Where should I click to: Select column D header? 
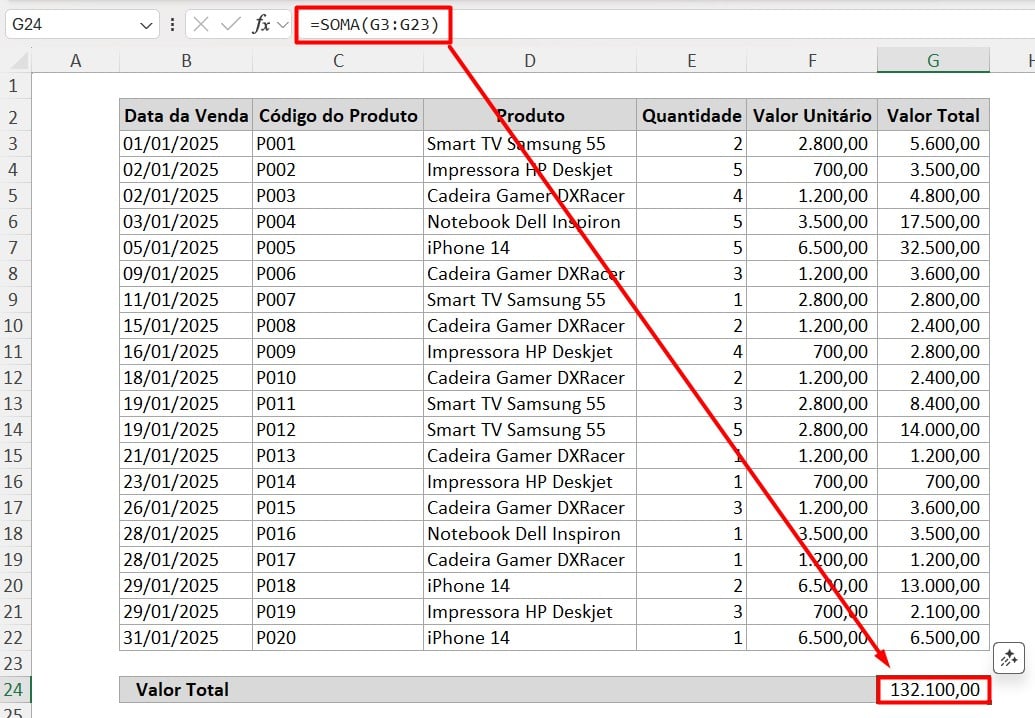(530, 61)
